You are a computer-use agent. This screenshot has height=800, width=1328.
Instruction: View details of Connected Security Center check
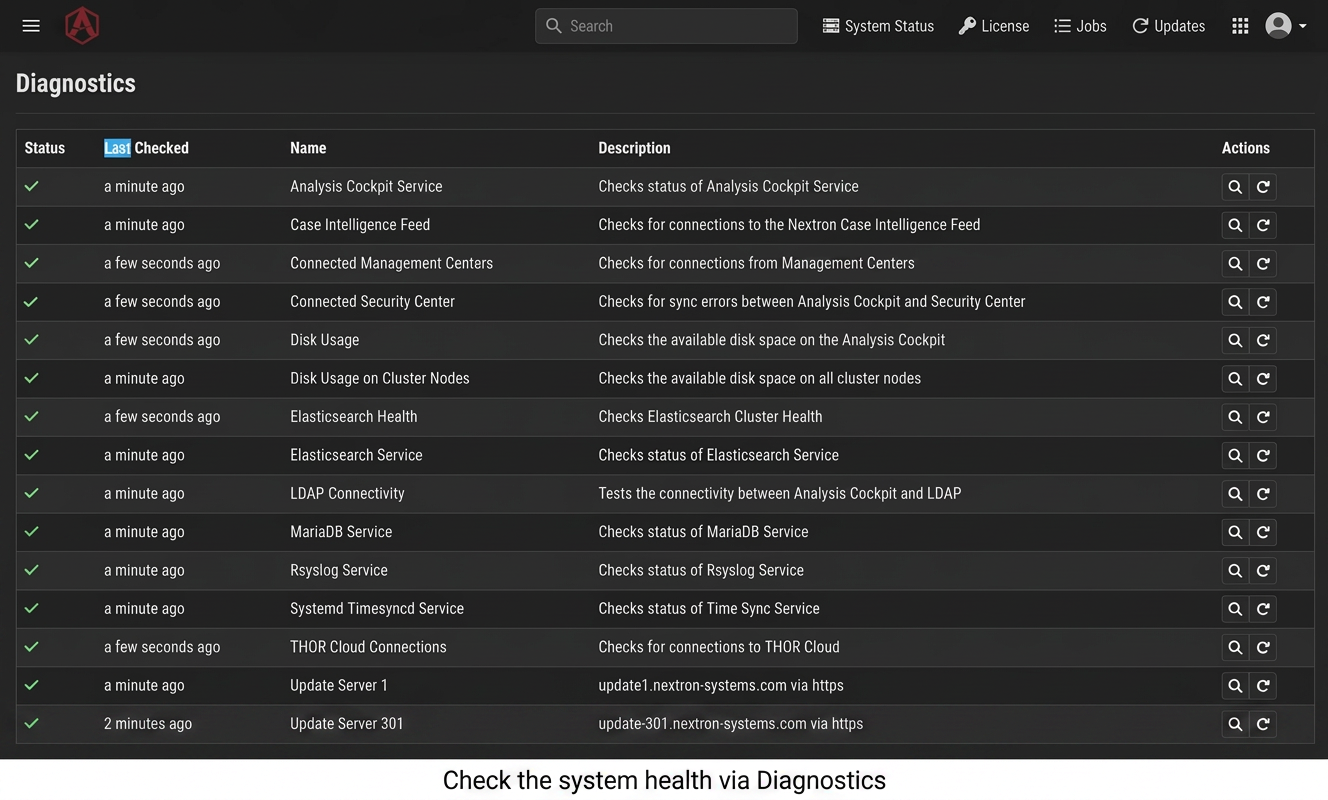[x=1235, y=302]
